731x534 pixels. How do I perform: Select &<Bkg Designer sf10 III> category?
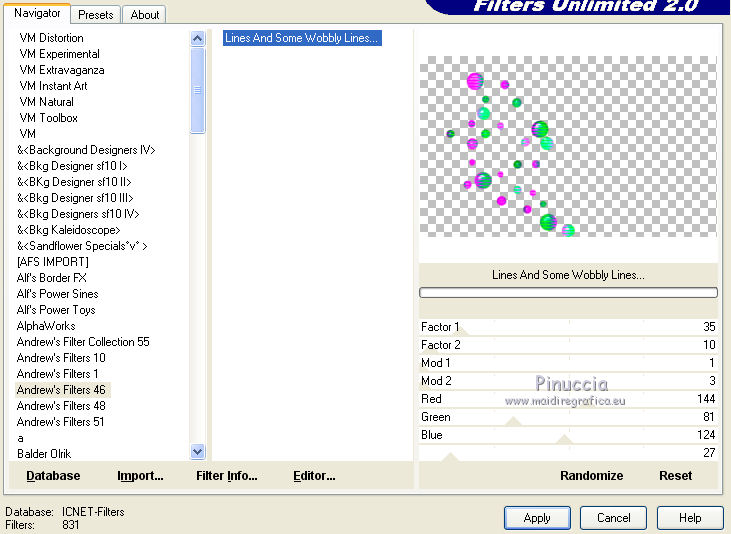click(75, 198)
